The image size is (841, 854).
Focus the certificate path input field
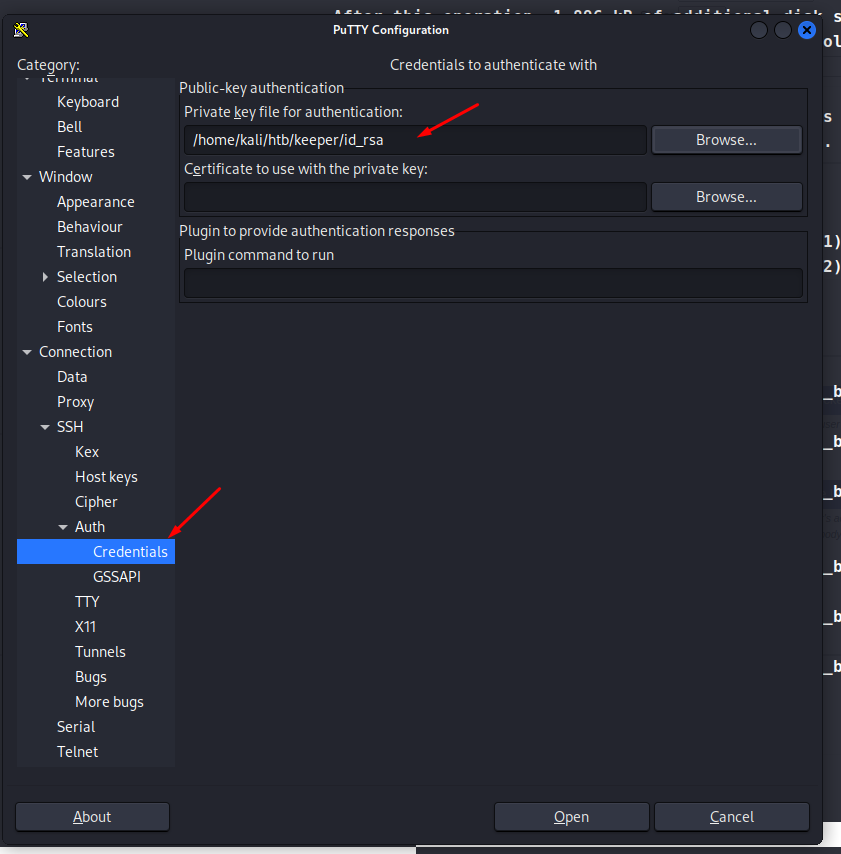415,197
